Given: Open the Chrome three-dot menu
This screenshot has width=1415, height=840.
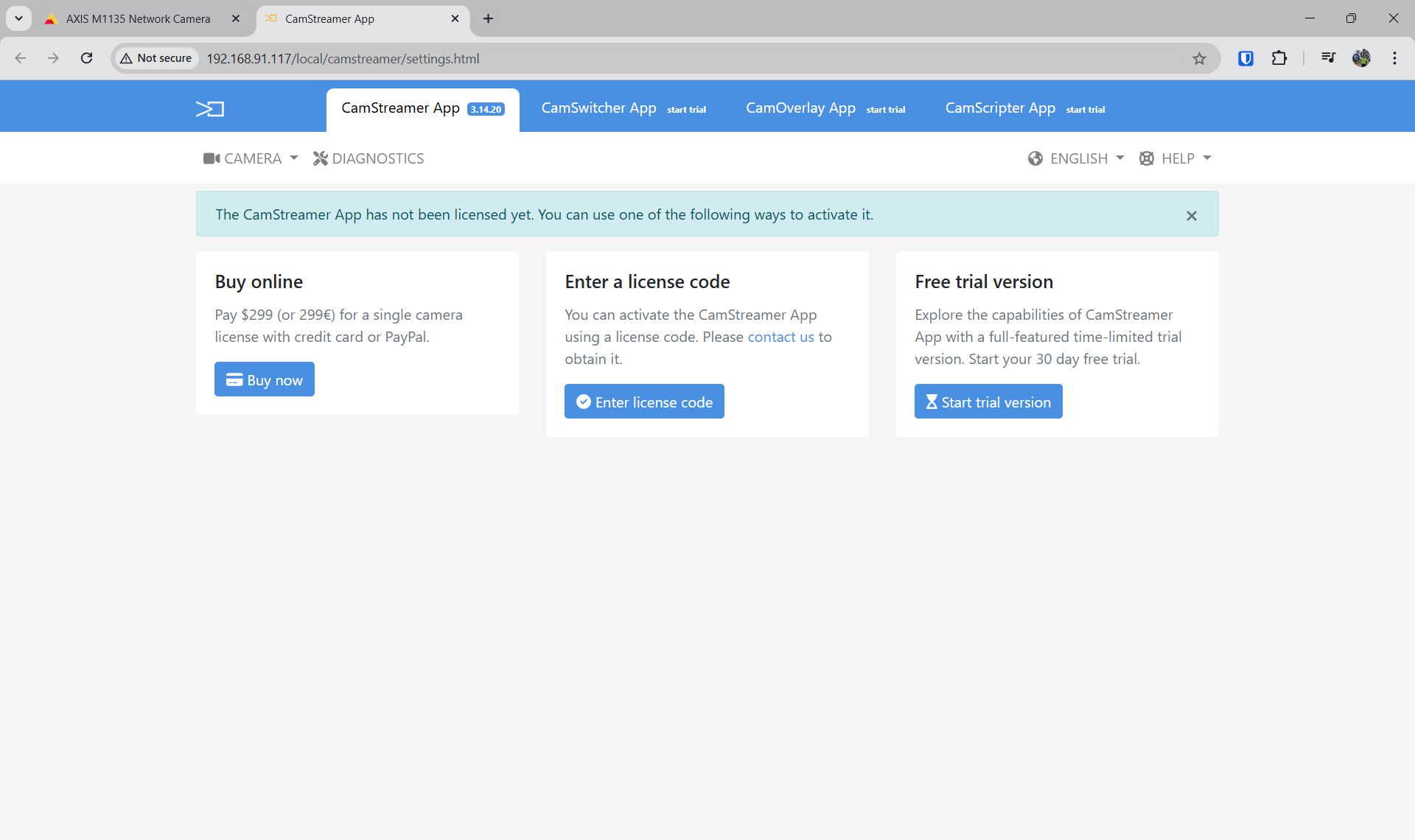Looking at the screenshot, I should pyautogui.click(x=1394, y=58).
